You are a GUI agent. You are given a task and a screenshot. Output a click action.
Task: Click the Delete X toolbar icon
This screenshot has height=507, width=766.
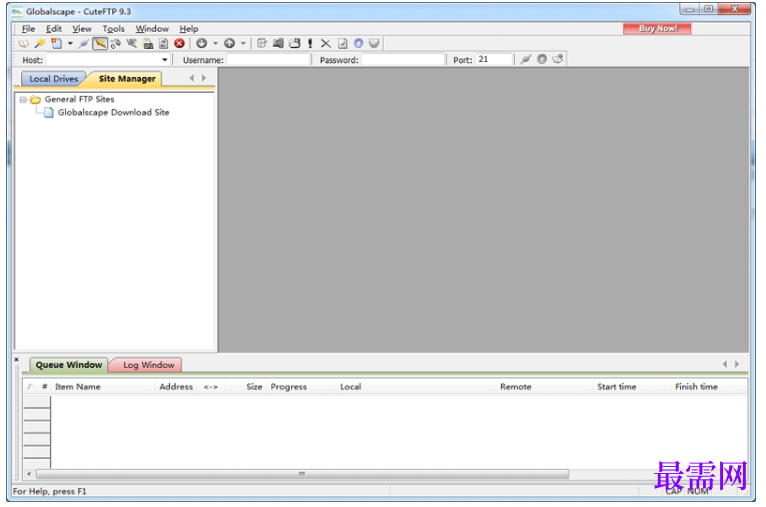click(x=326, y=43)
